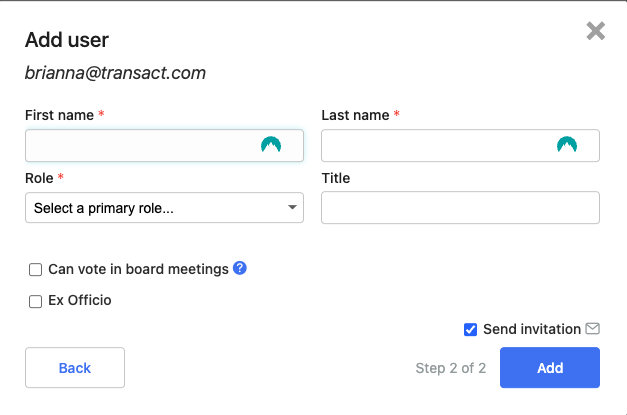This screenshot has width=627, height=415.
Task: Click the blue Add button
Action: coord(550,367)
